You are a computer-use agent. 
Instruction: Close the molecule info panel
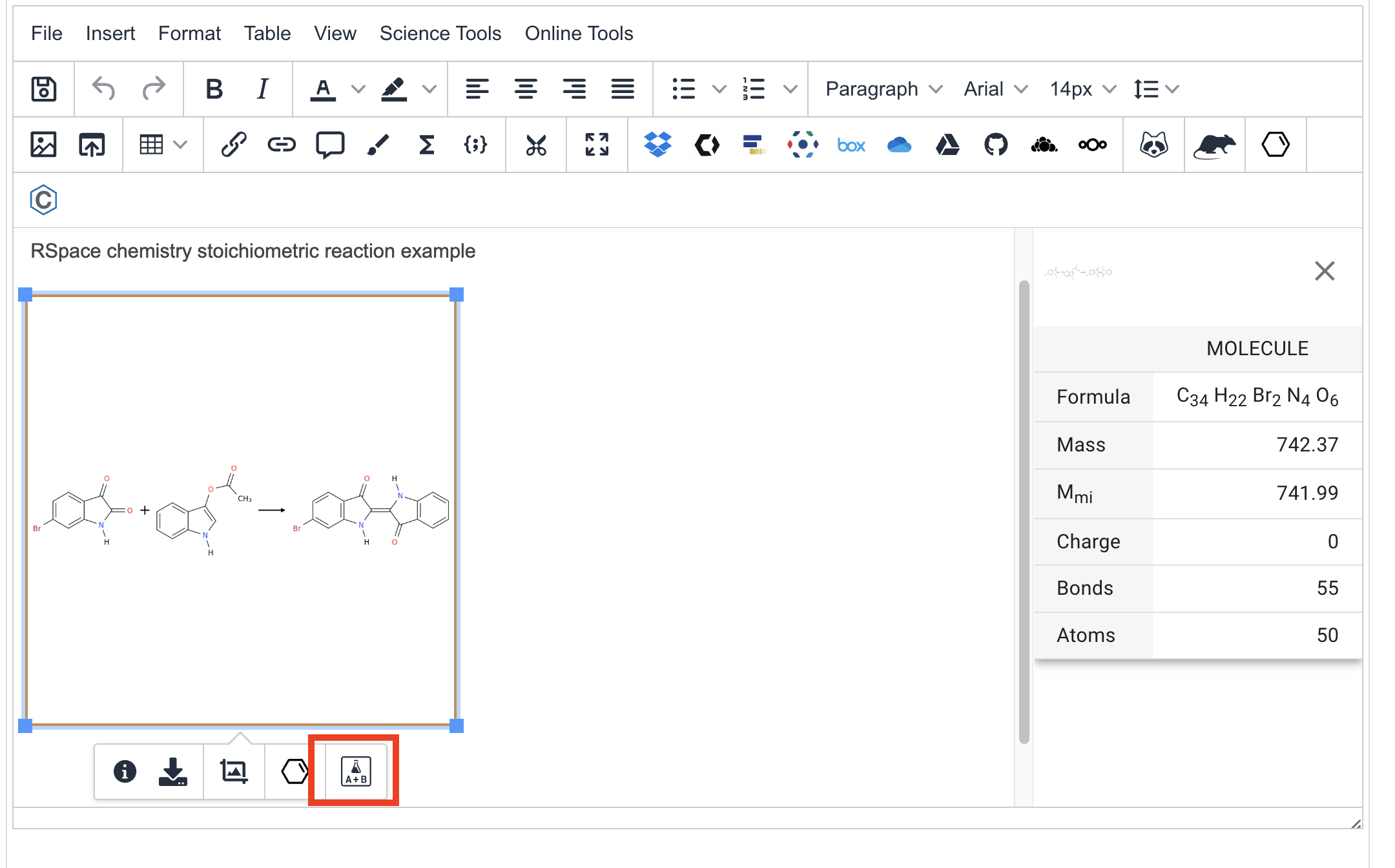tap(1324, 271)
